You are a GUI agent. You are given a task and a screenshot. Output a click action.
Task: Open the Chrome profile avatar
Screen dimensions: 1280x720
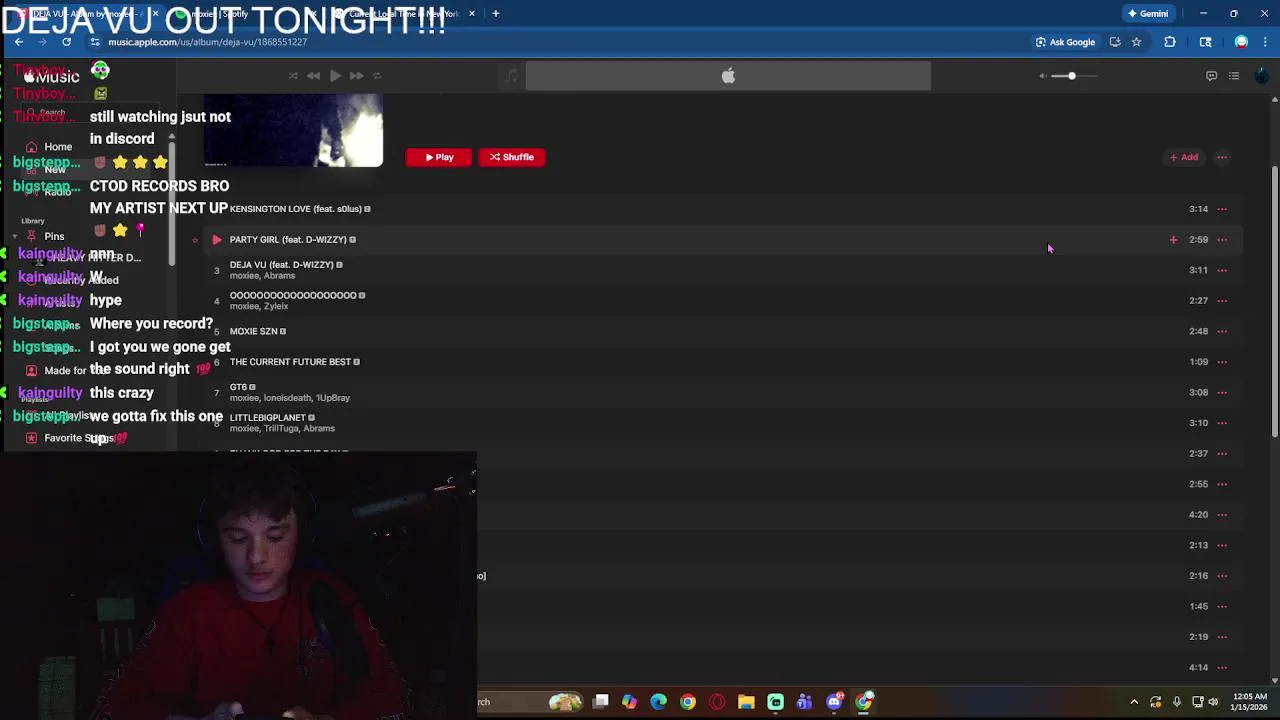coord(1241,42)
